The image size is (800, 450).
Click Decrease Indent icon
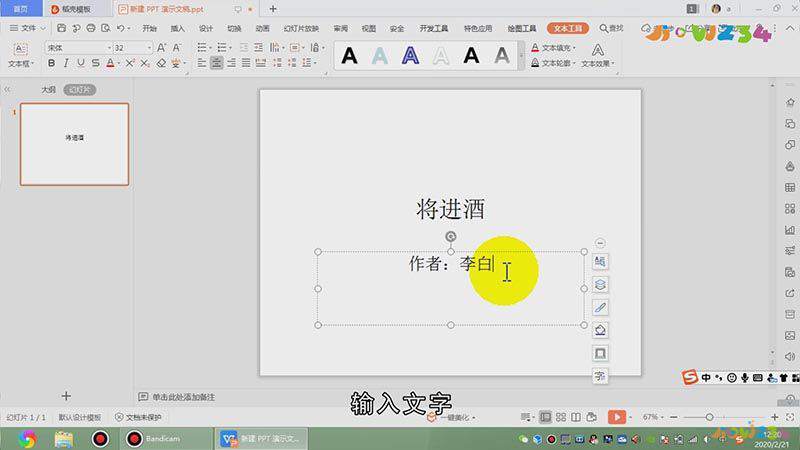tap(244, 47)
